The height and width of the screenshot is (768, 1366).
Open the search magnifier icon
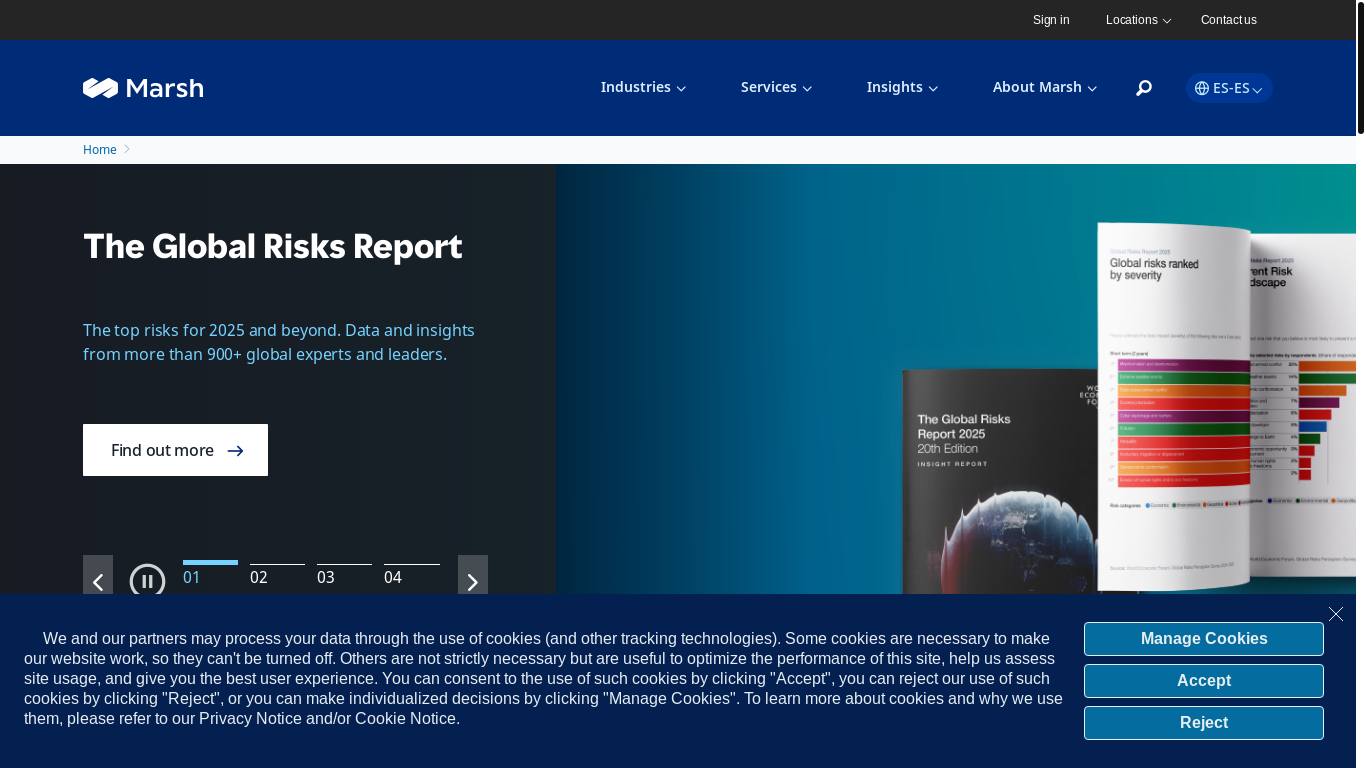pos(1144,88)
